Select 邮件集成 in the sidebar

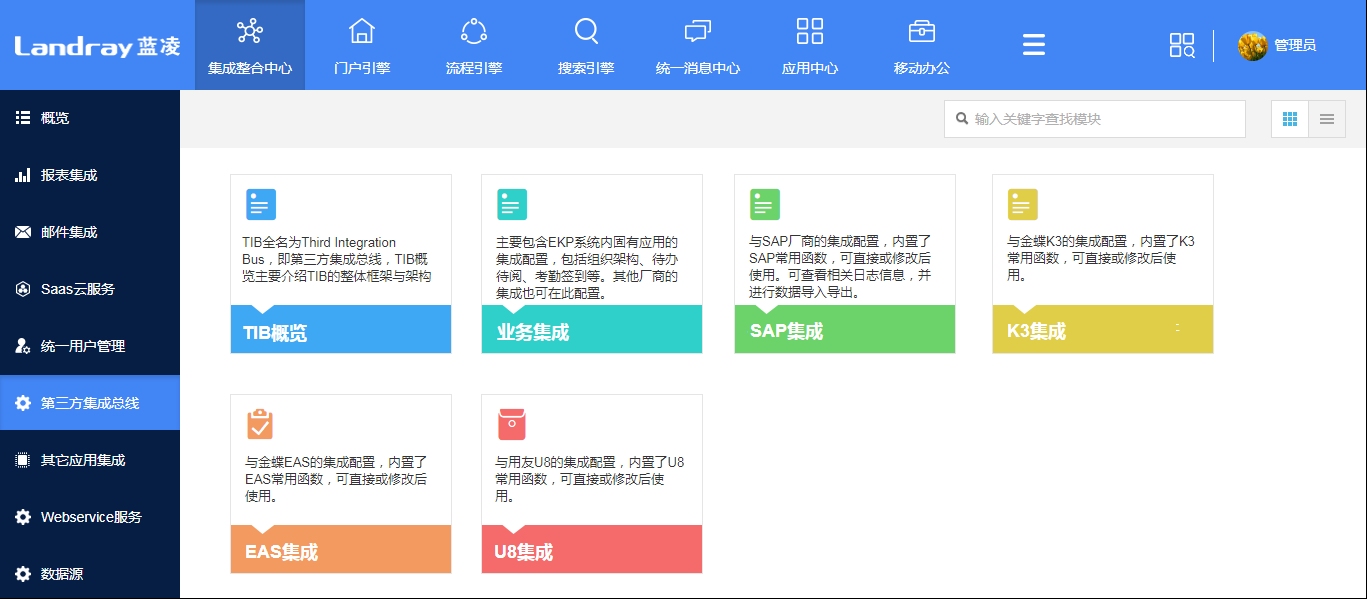pos(90,232)
